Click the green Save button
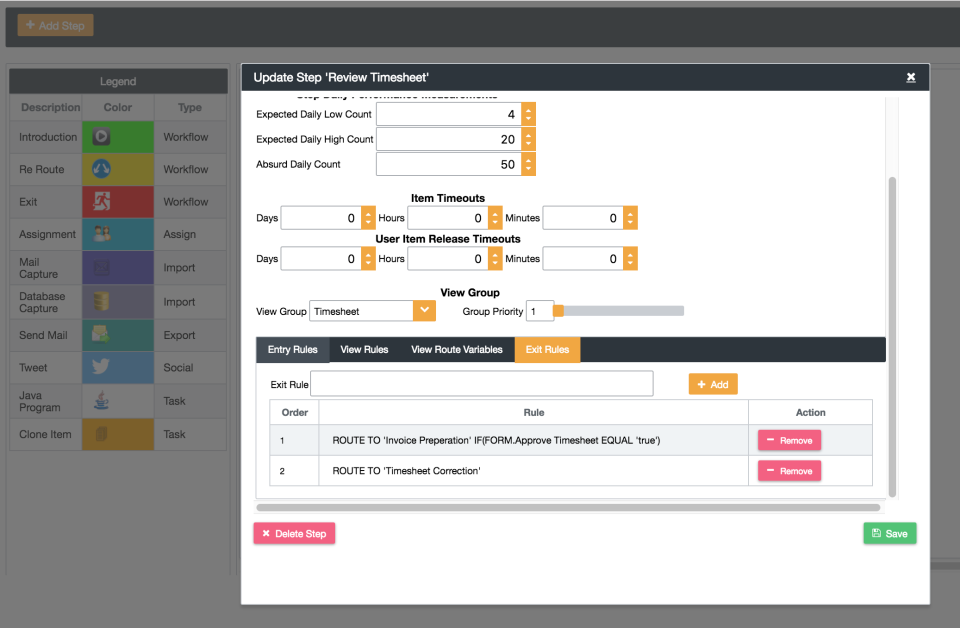The width and height of the screenshot is (960, 628). point(888,533)
